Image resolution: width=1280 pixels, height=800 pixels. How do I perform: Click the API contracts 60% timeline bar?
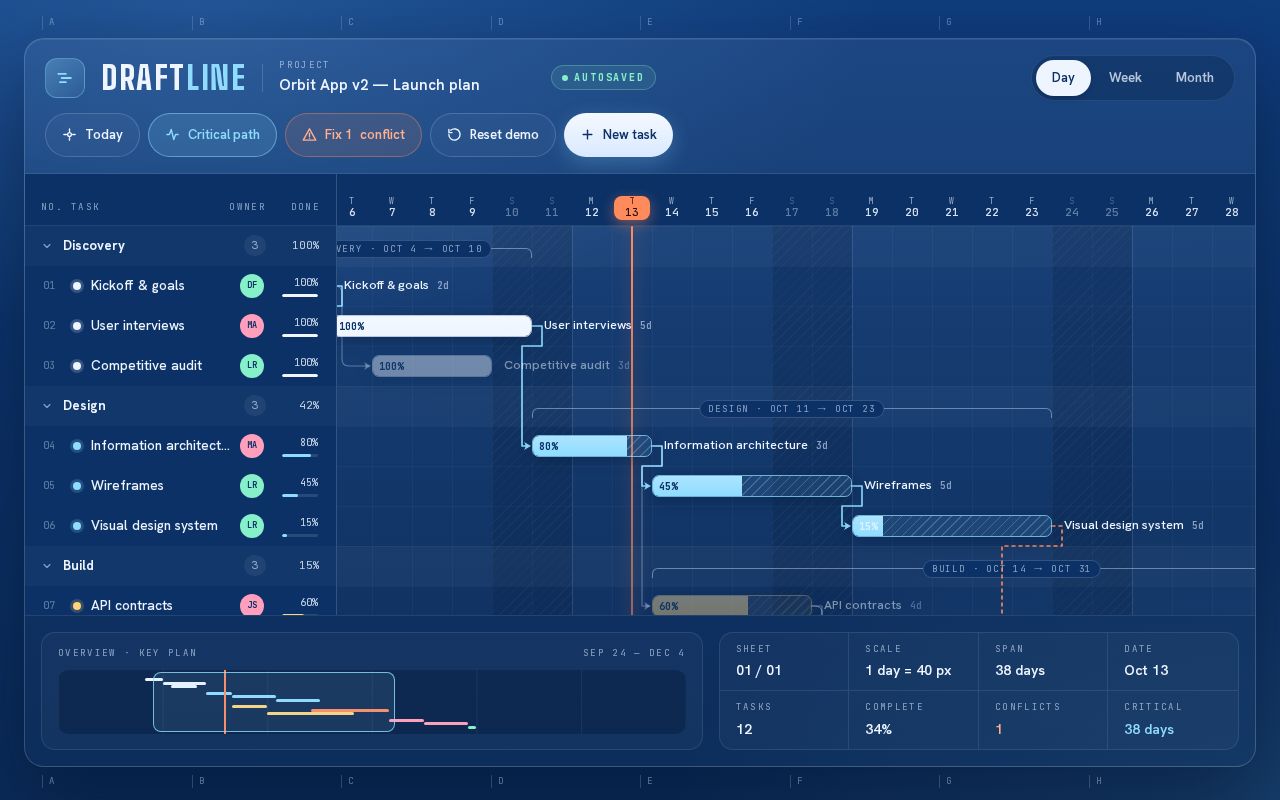pyautogui.click(x=732, y=606)
